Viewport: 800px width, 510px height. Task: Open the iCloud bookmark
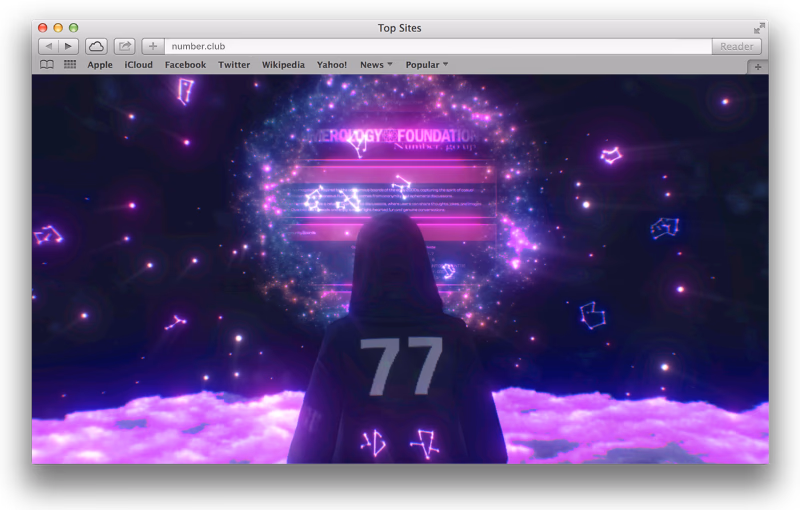click(x=139, y=65)
